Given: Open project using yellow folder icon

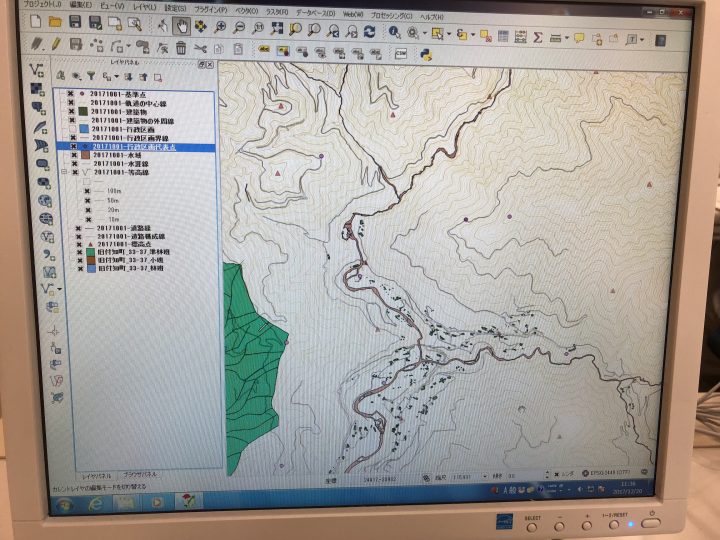Looking at the screenshot, I should (55, 22).
